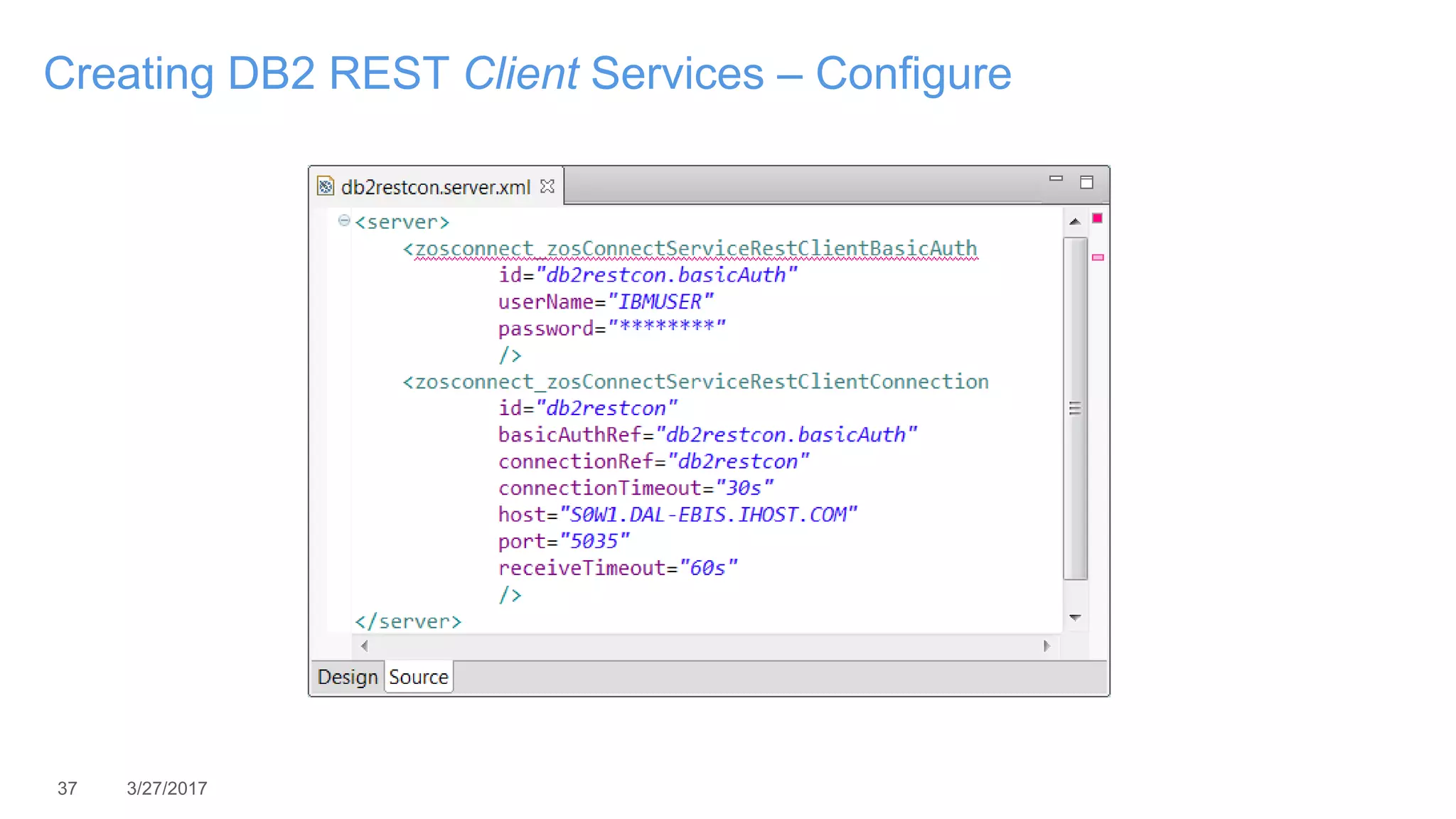Select the db2restcon.server.xml editor tab
This screenshot has width=1456, height=819.
pos(436,186)
